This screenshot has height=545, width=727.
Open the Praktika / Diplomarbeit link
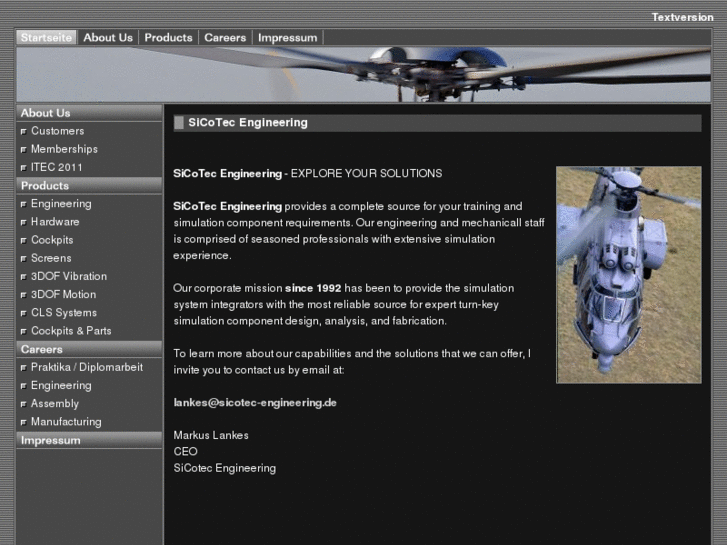(87, 367)
